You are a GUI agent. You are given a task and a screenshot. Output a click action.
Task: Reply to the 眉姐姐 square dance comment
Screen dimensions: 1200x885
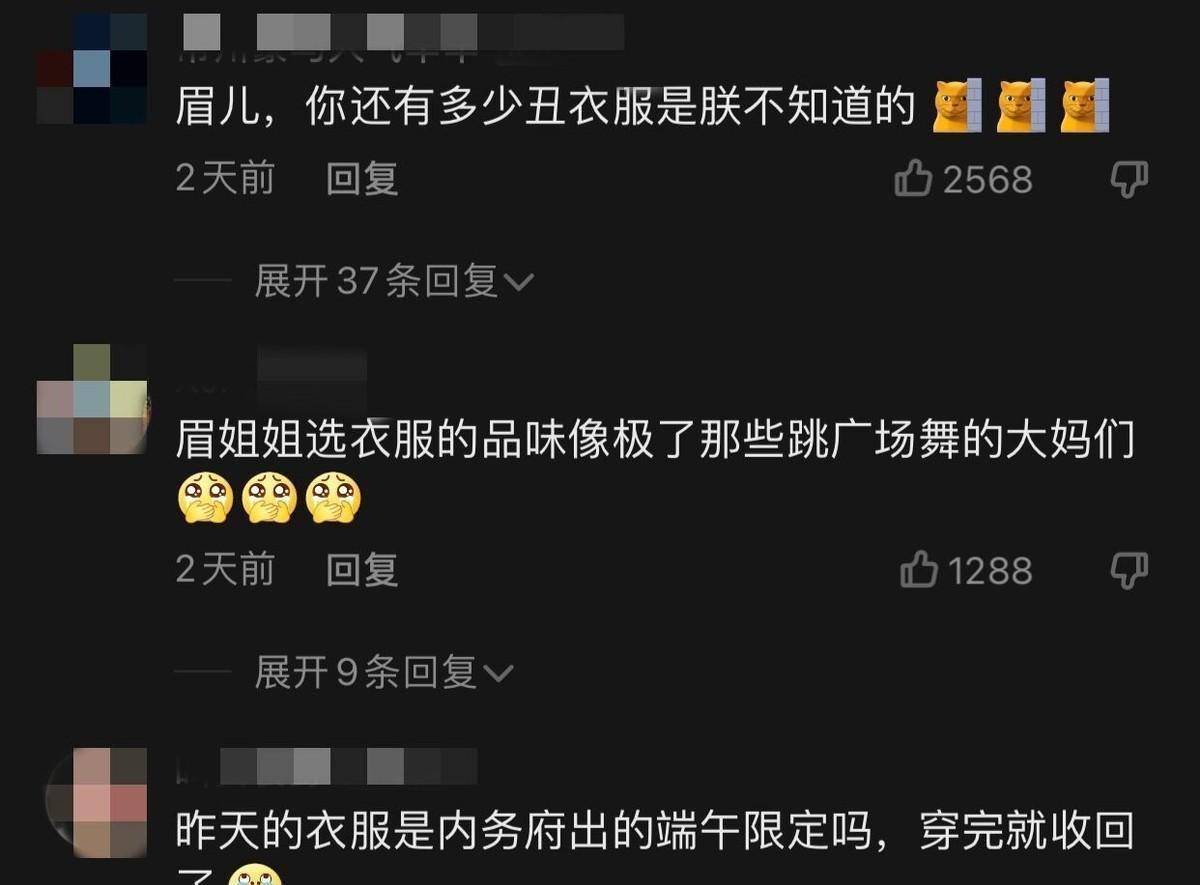(x=362, y=571)
